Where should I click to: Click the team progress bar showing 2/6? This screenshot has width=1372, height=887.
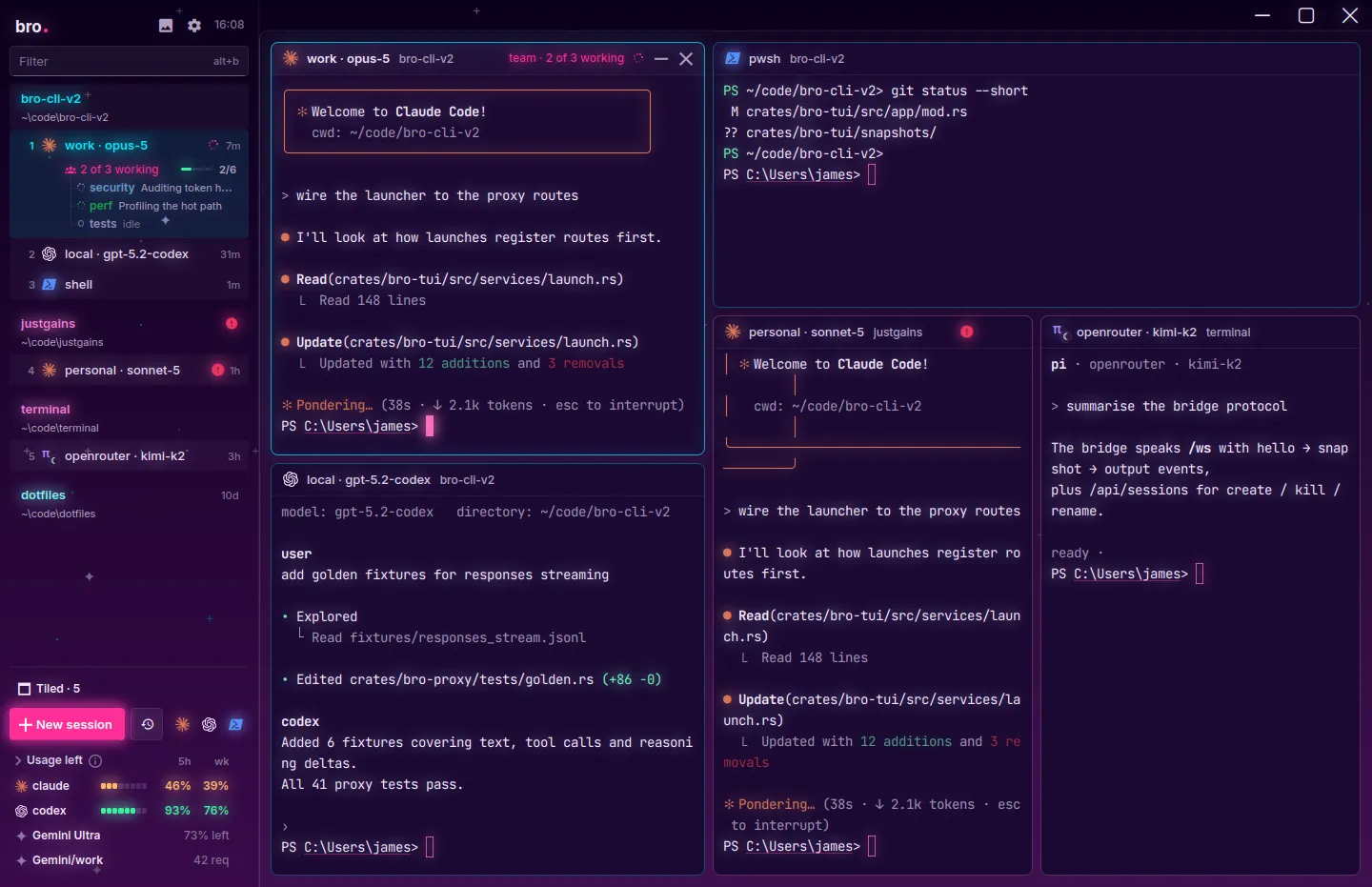[x=196, y=170]
